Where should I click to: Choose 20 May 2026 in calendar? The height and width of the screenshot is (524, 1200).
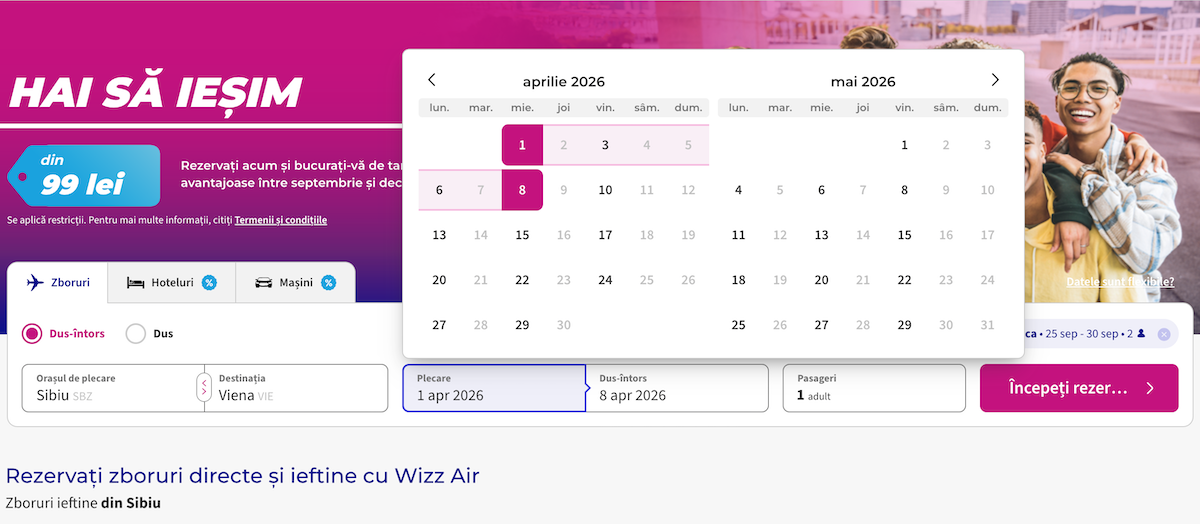tap(821, 280)
